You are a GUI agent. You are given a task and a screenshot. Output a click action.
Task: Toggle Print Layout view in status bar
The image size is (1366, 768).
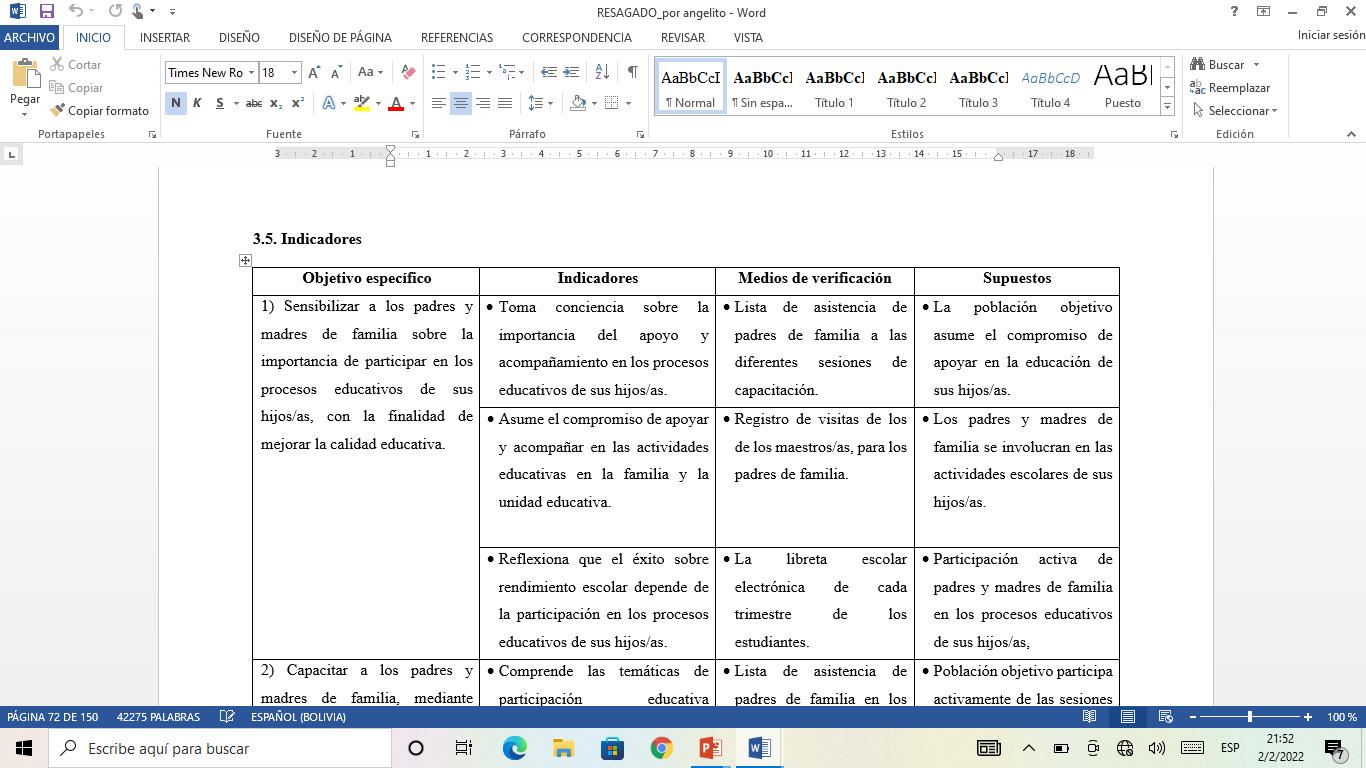pos(1127,717)
